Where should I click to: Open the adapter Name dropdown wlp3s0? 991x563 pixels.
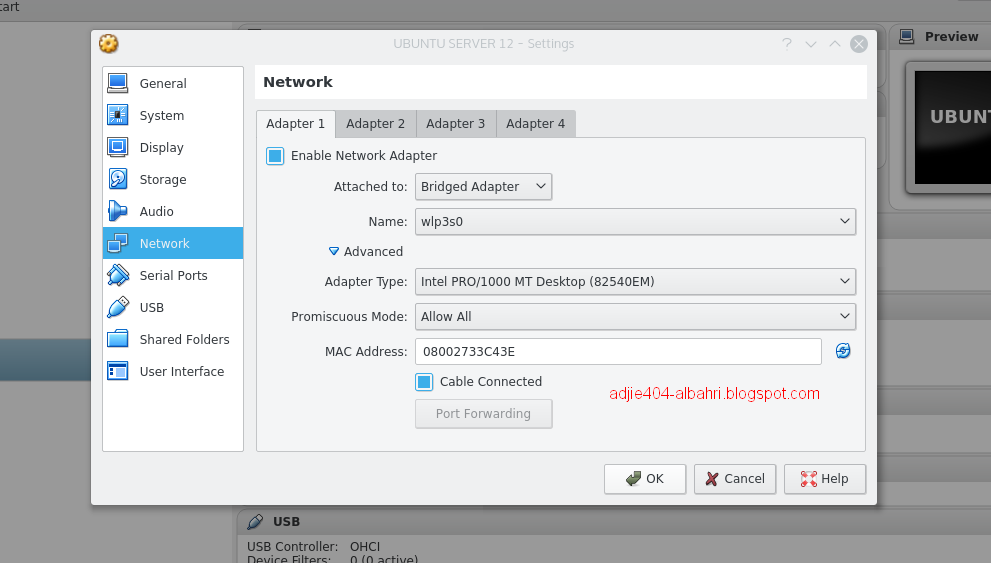(x=635, y=221)
